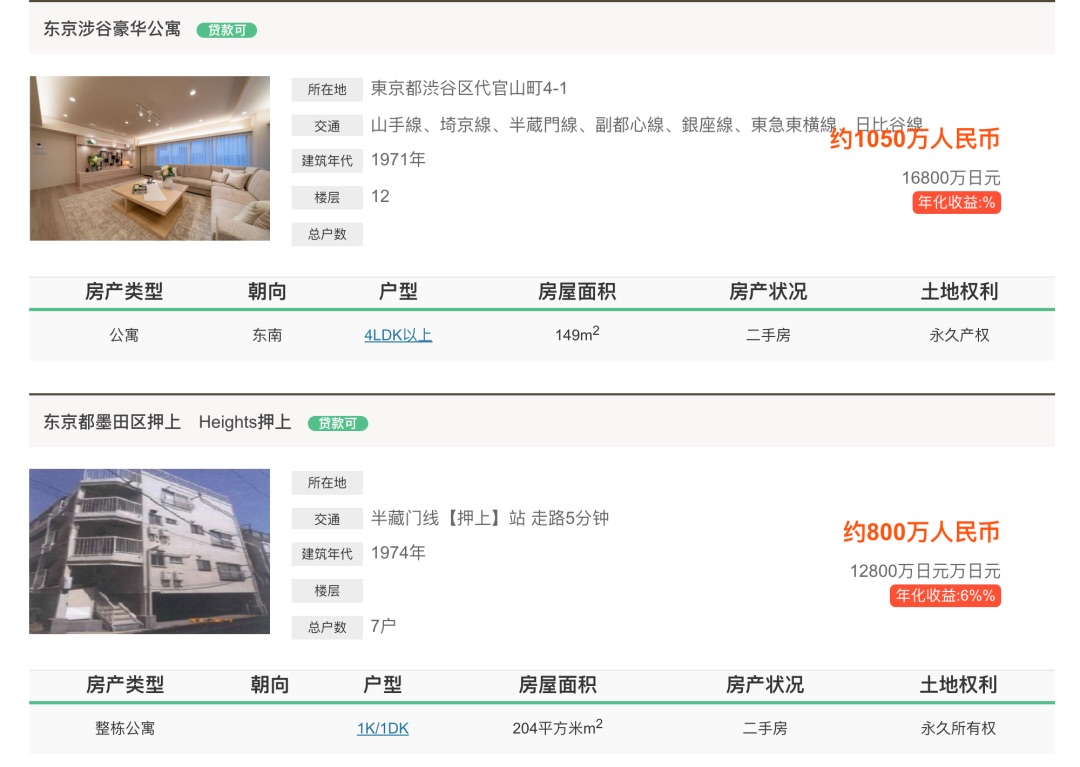Click the 总户数 label in the Shibuya listing
The image size is (1080, 767).
tap(327, 234)
